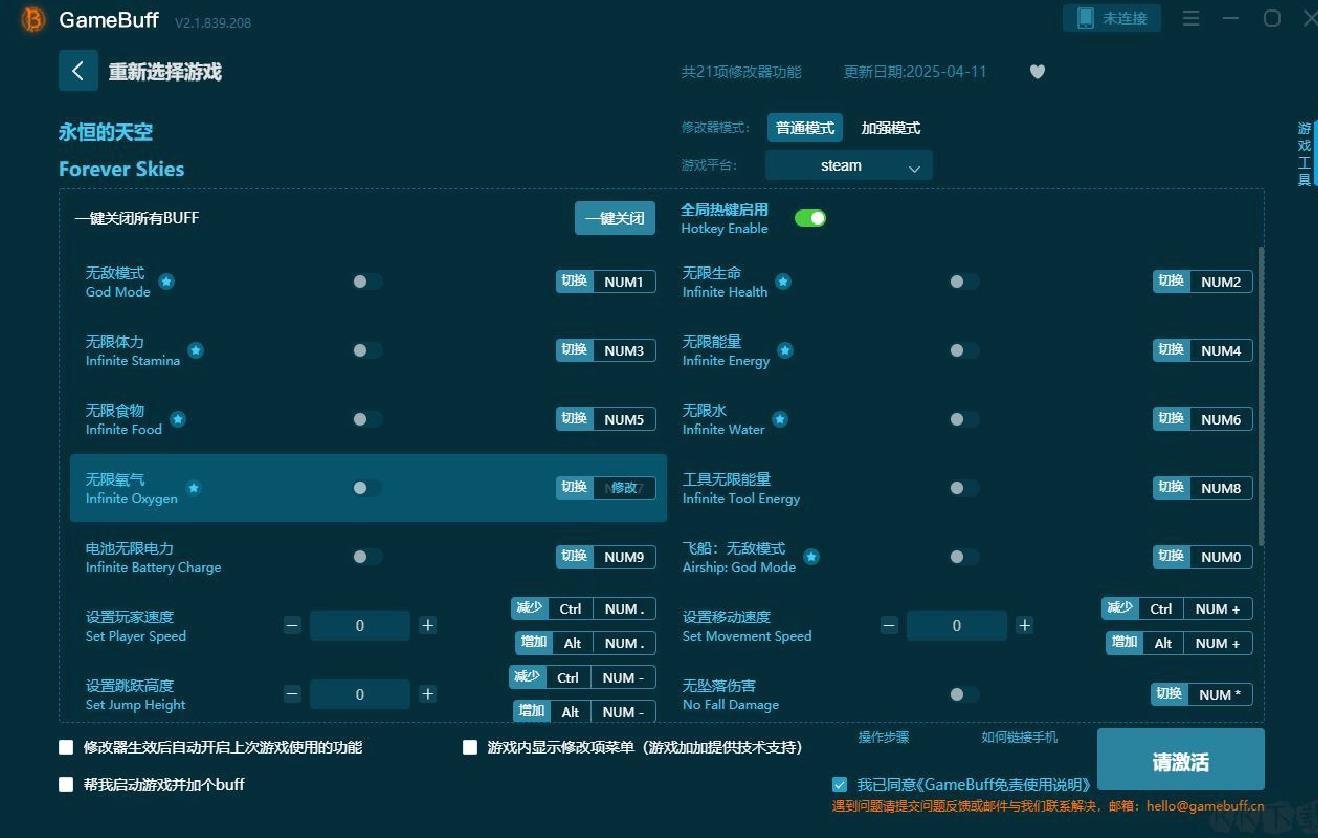Decrease Set Movement Speed with minus icon

point(889,626)
